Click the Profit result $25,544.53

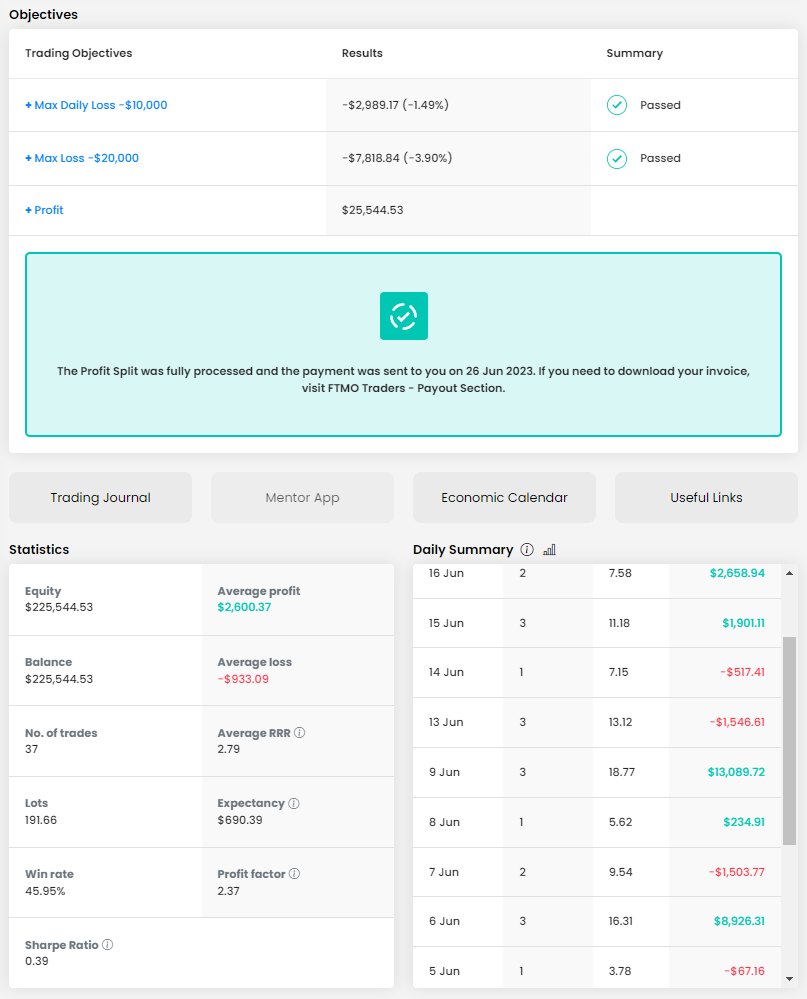coord(373,210)
